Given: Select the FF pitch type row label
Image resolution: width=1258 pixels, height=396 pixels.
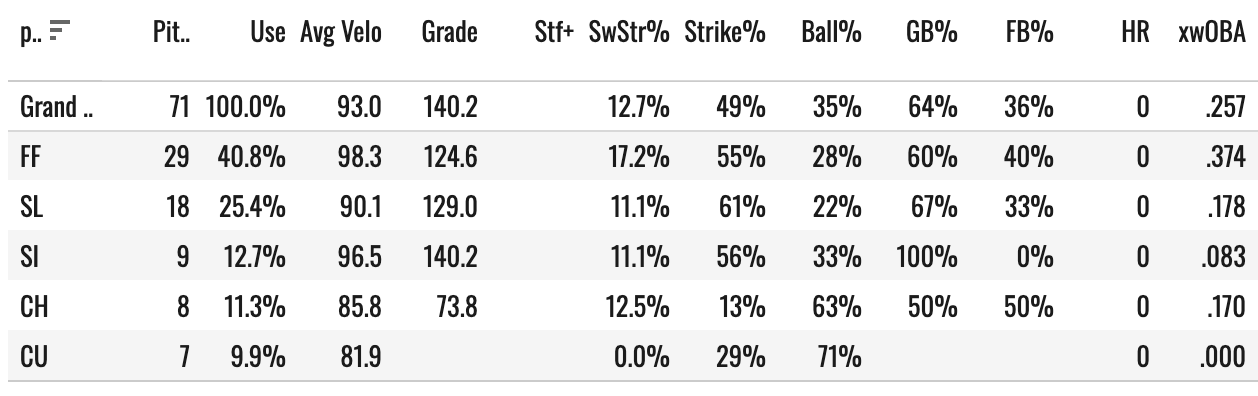Looking at the screenshot, I should coord(29,155).
